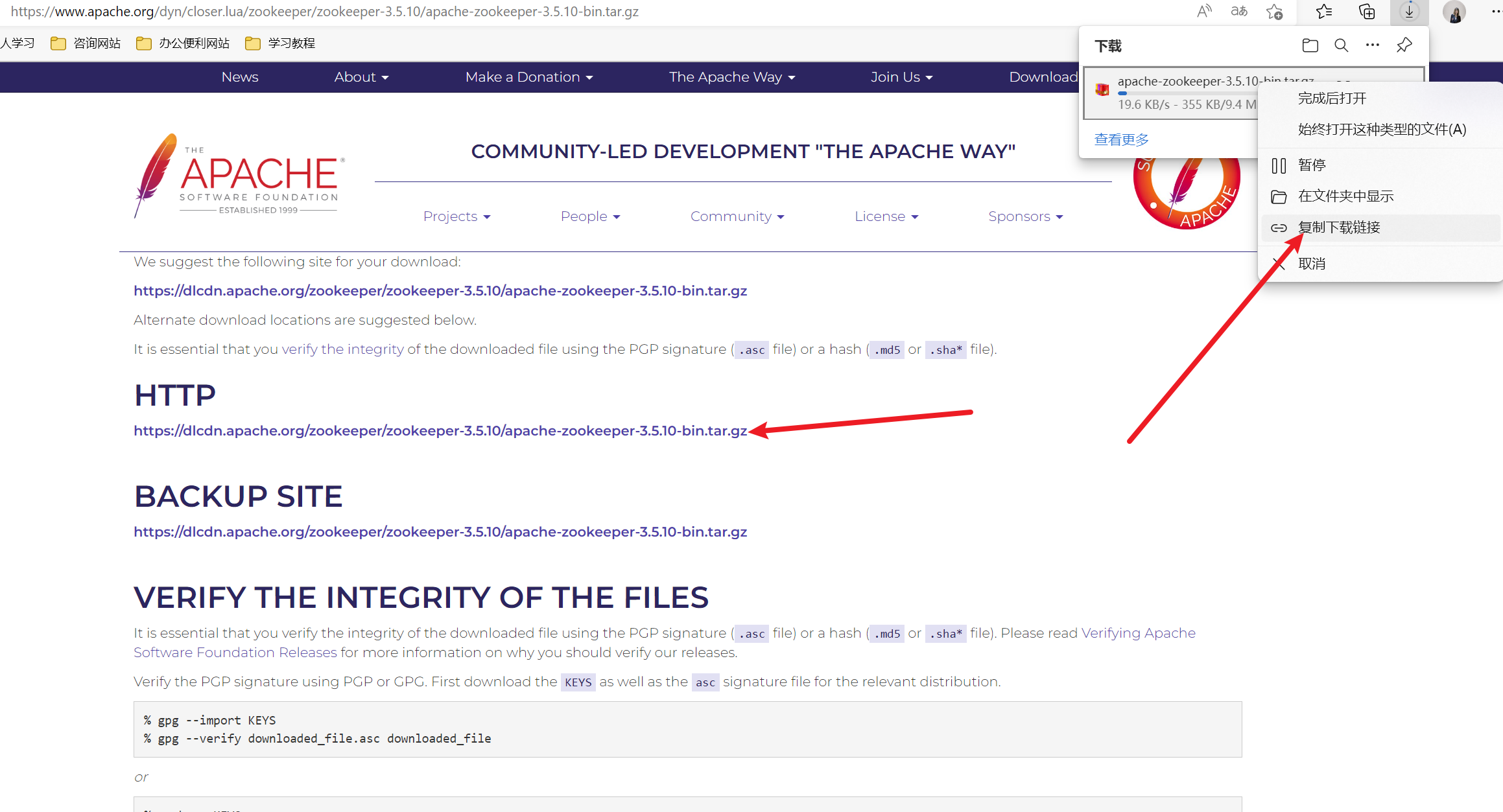Choose 在文件夹中显示 menu entry
Screen dimensions: 1503x812
1379,196
